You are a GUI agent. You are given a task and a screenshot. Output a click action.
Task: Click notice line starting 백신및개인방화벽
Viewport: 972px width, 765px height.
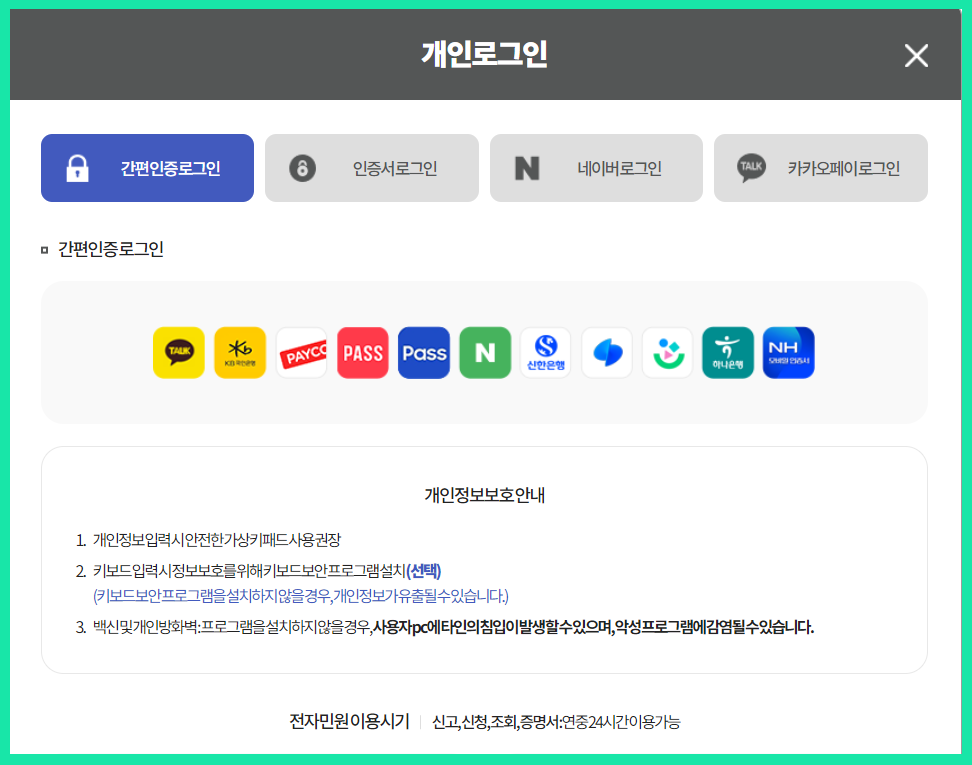pyautogui.click(x=453, y=627)
